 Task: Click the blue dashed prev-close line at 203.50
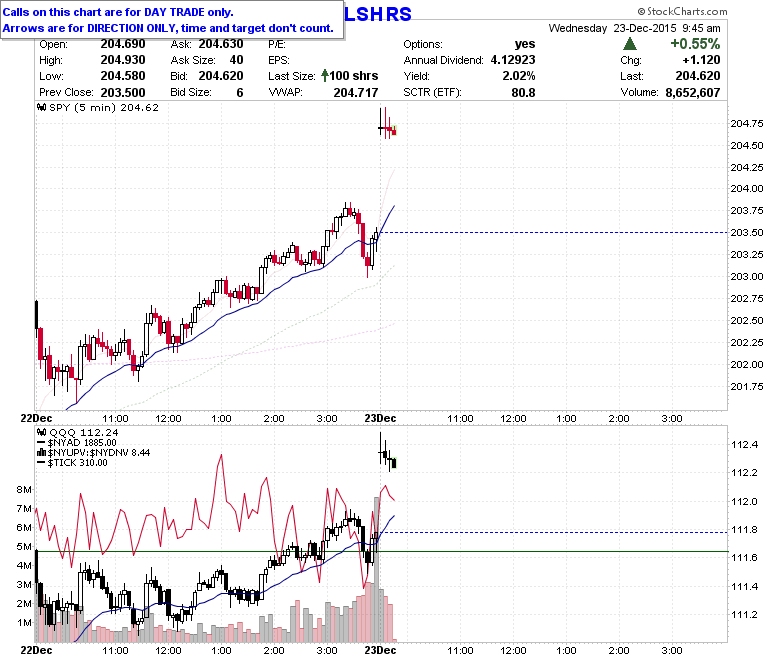553,232
